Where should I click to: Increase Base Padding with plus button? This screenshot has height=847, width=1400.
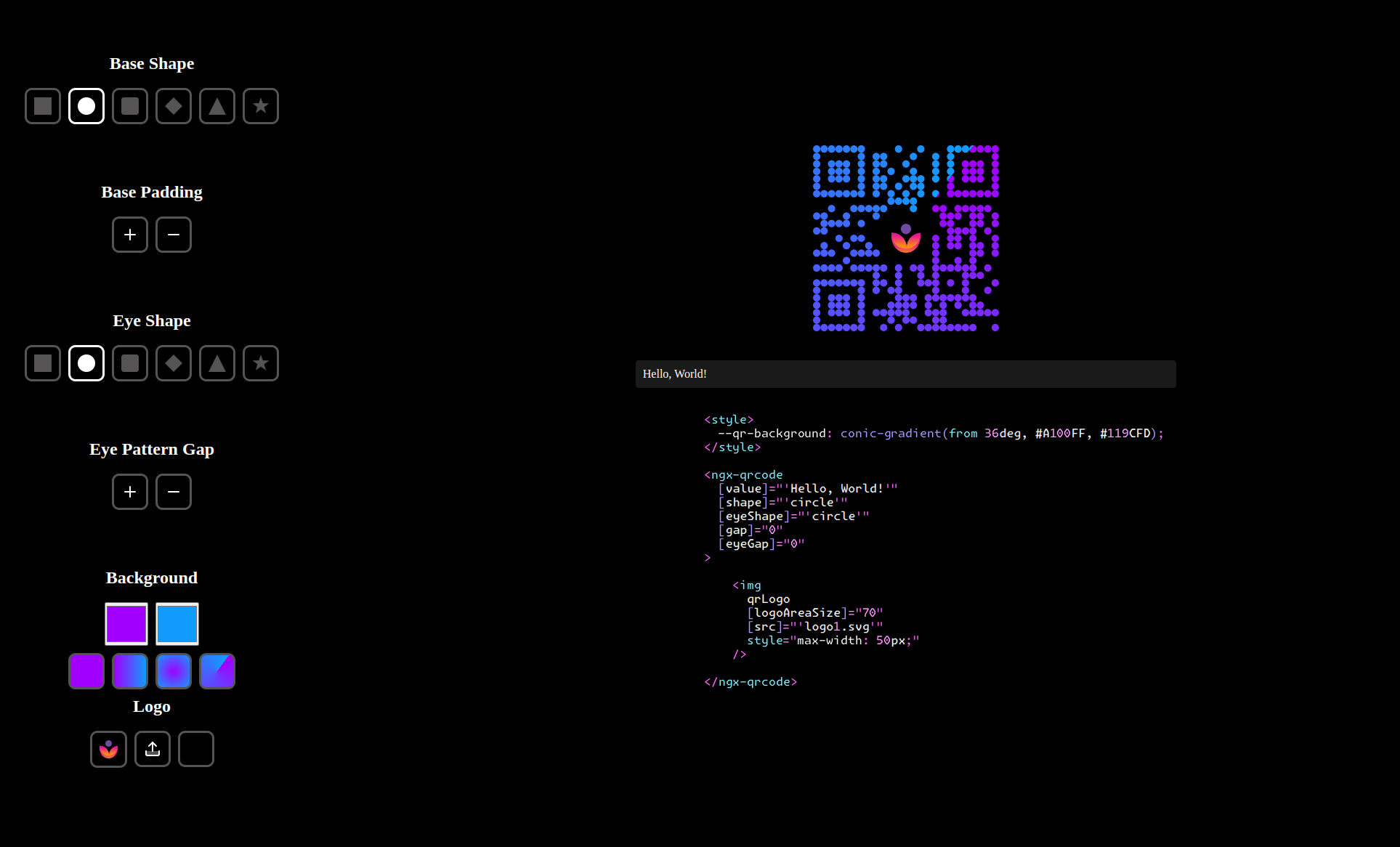(130, 235)
